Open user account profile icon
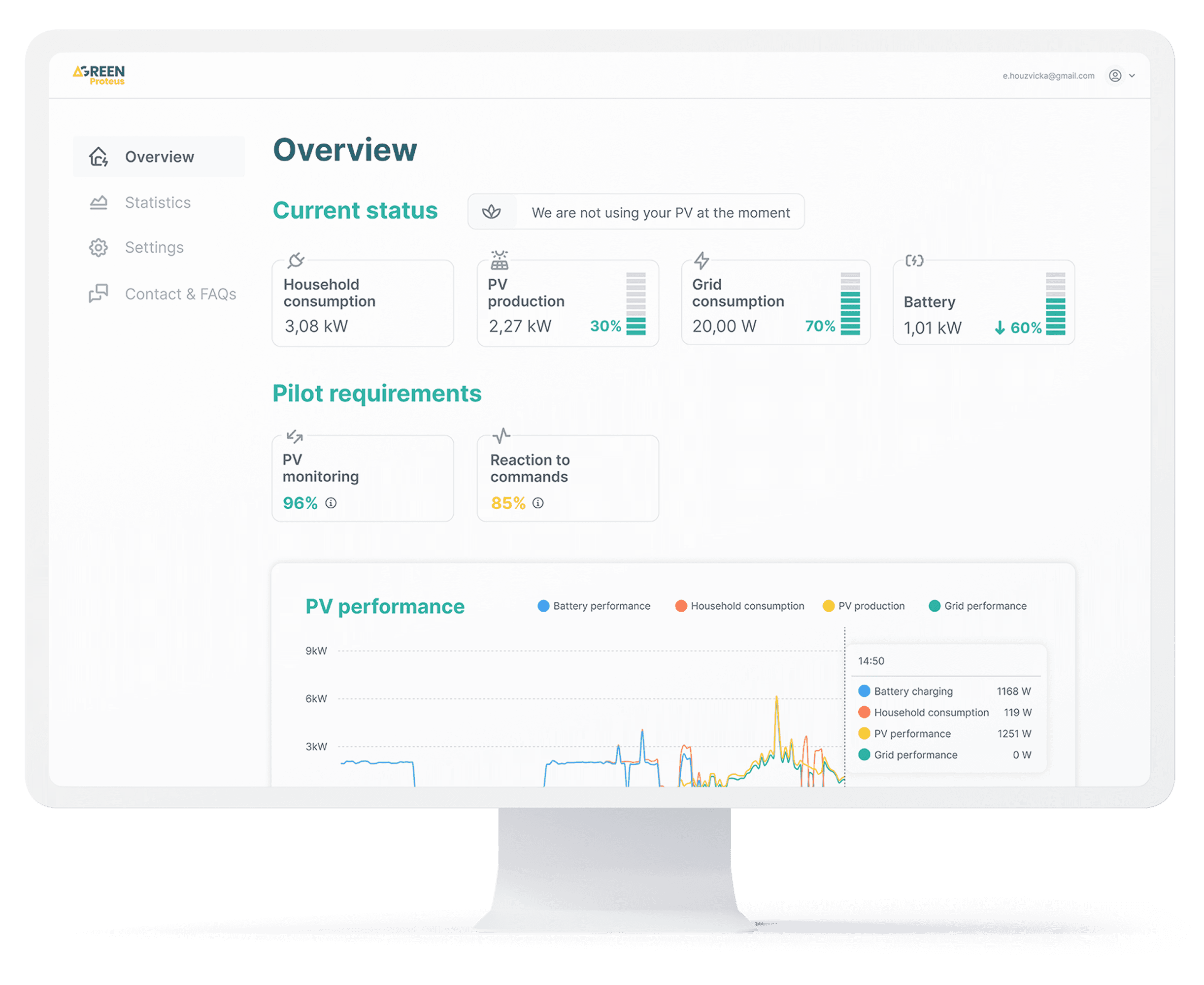 point(1114,75)
